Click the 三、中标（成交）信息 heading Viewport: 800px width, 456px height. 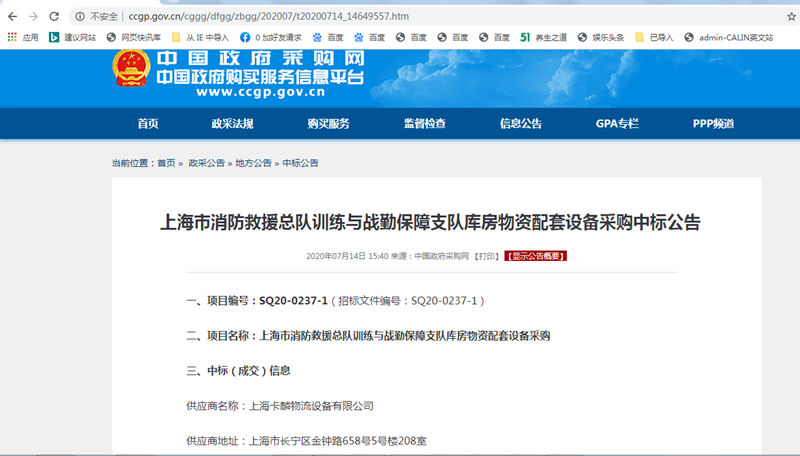click(x=238, y=371)
